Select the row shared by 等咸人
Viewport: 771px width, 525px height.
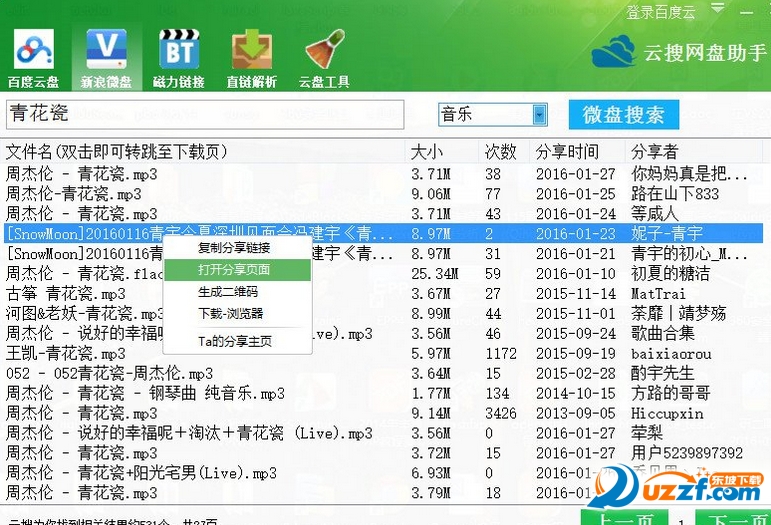click(x=384, y=214)
